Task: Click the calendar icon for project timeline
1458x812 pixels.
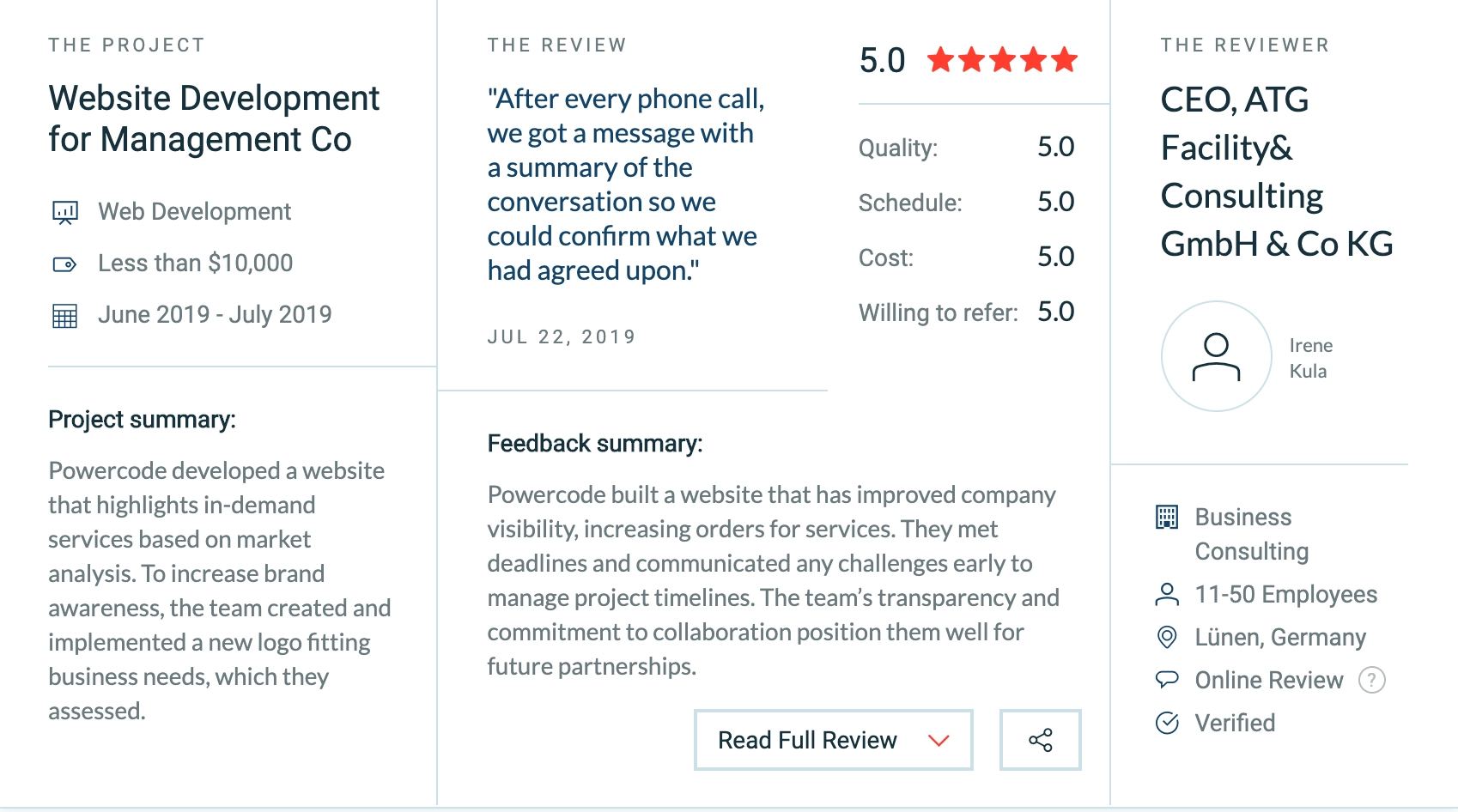Action: (64, 314)
